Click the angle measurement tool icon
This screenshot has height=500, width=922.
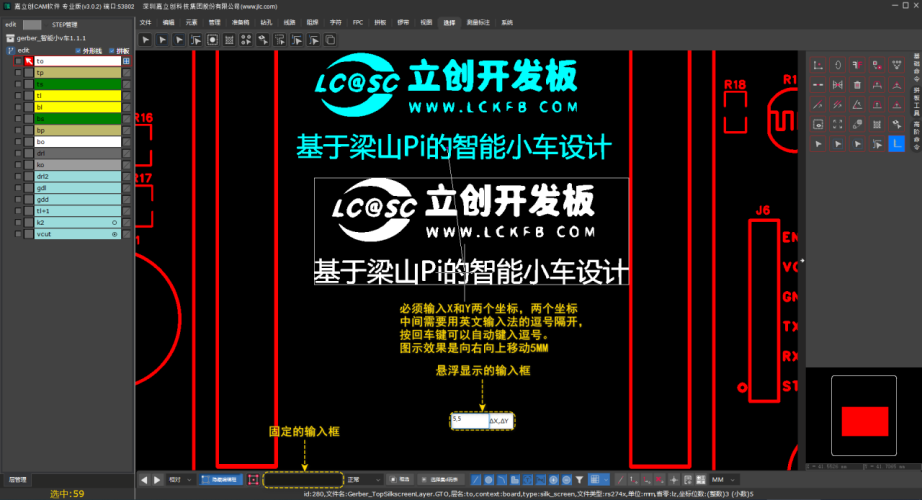pos(857,105)
